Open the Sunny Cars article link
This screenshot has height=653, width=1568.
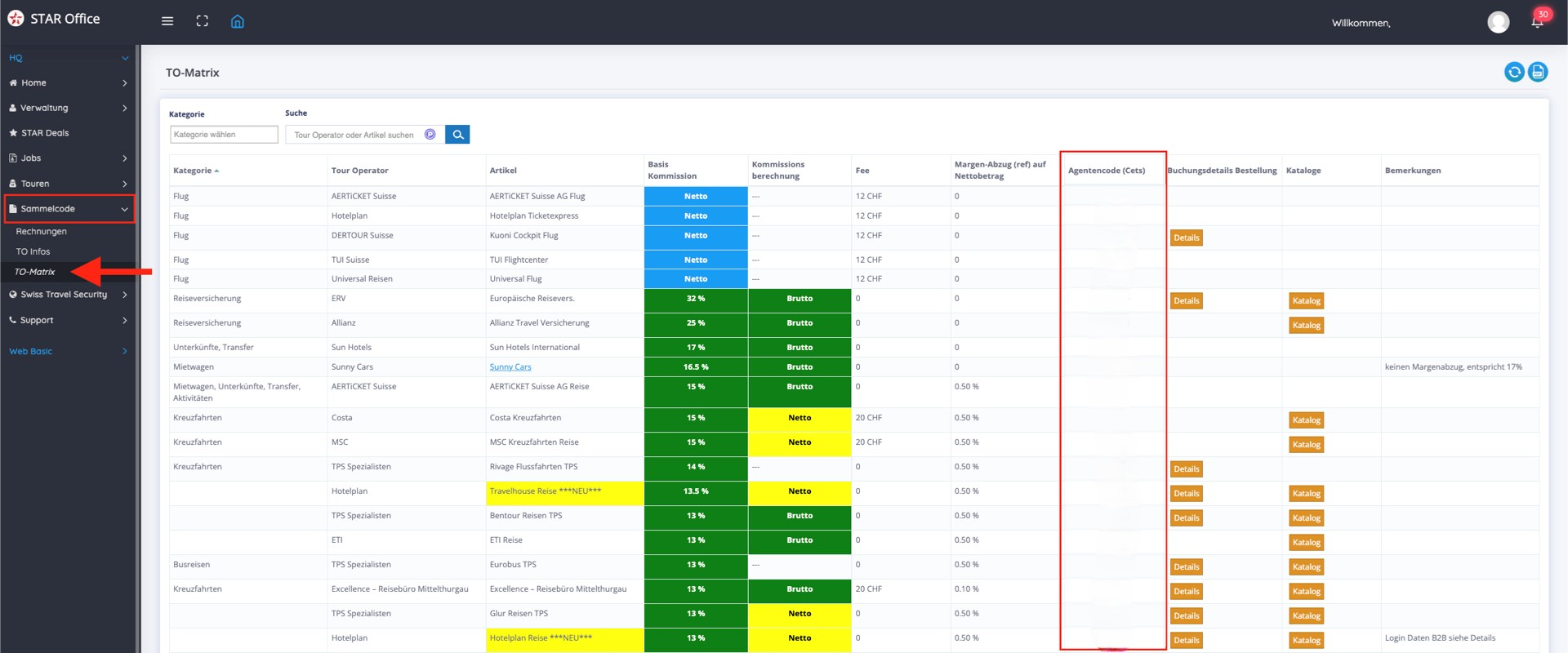(x=510, y=367)
